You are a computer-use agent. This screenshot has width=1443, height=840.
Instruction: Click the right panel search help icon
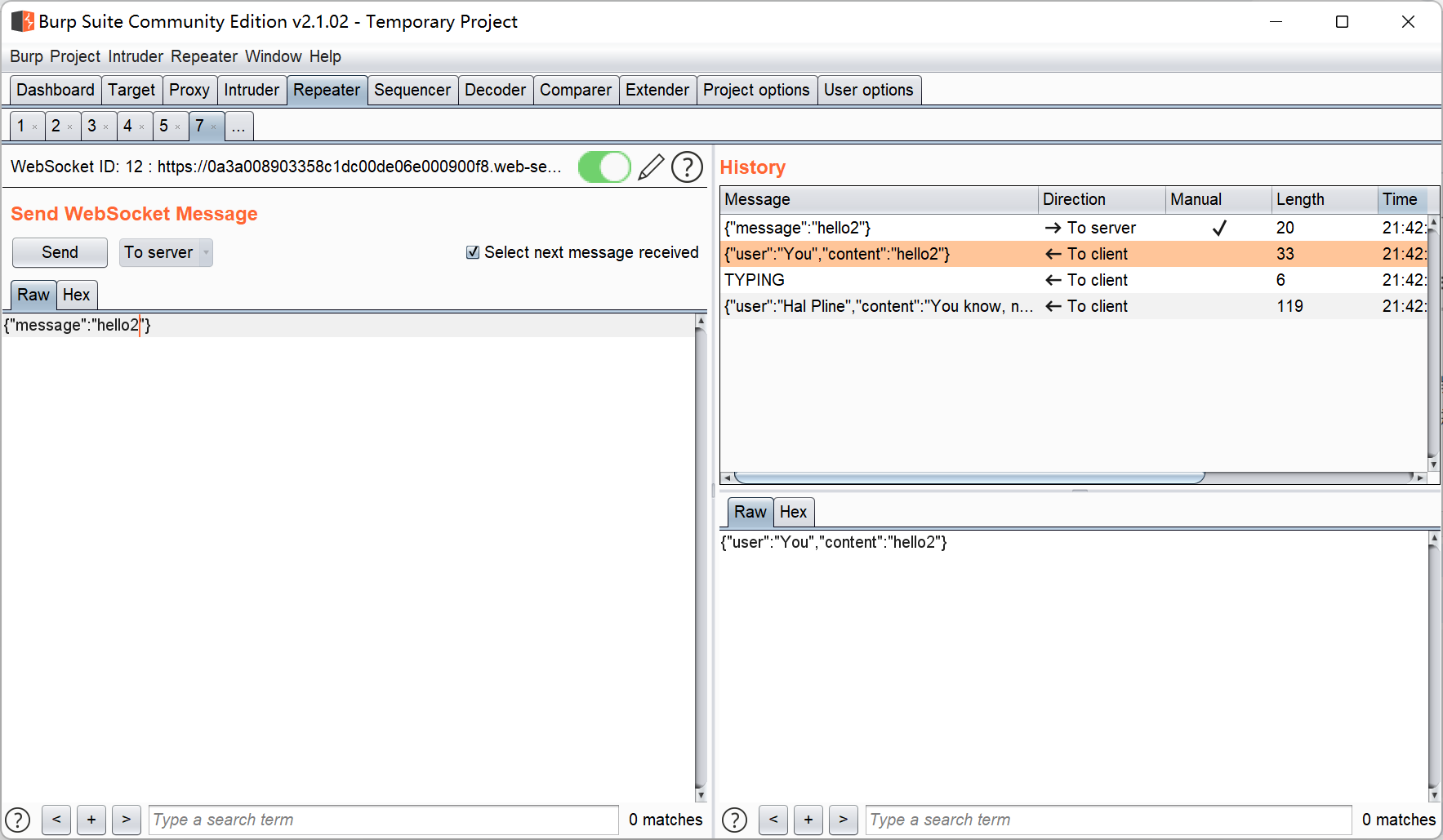(x=734, y=820)
